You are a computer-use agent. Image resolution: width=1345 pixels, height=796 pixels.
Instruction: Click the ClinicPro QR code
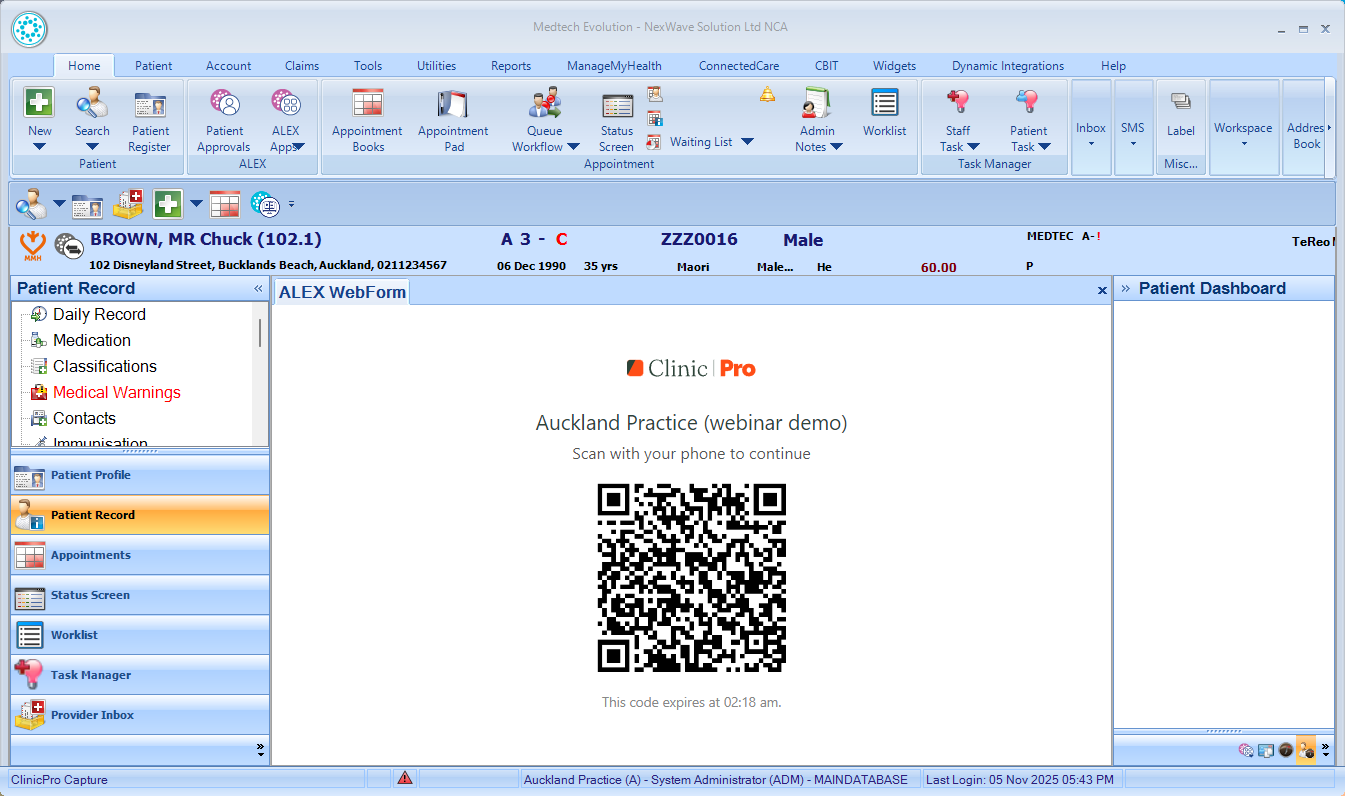[692, 578]
